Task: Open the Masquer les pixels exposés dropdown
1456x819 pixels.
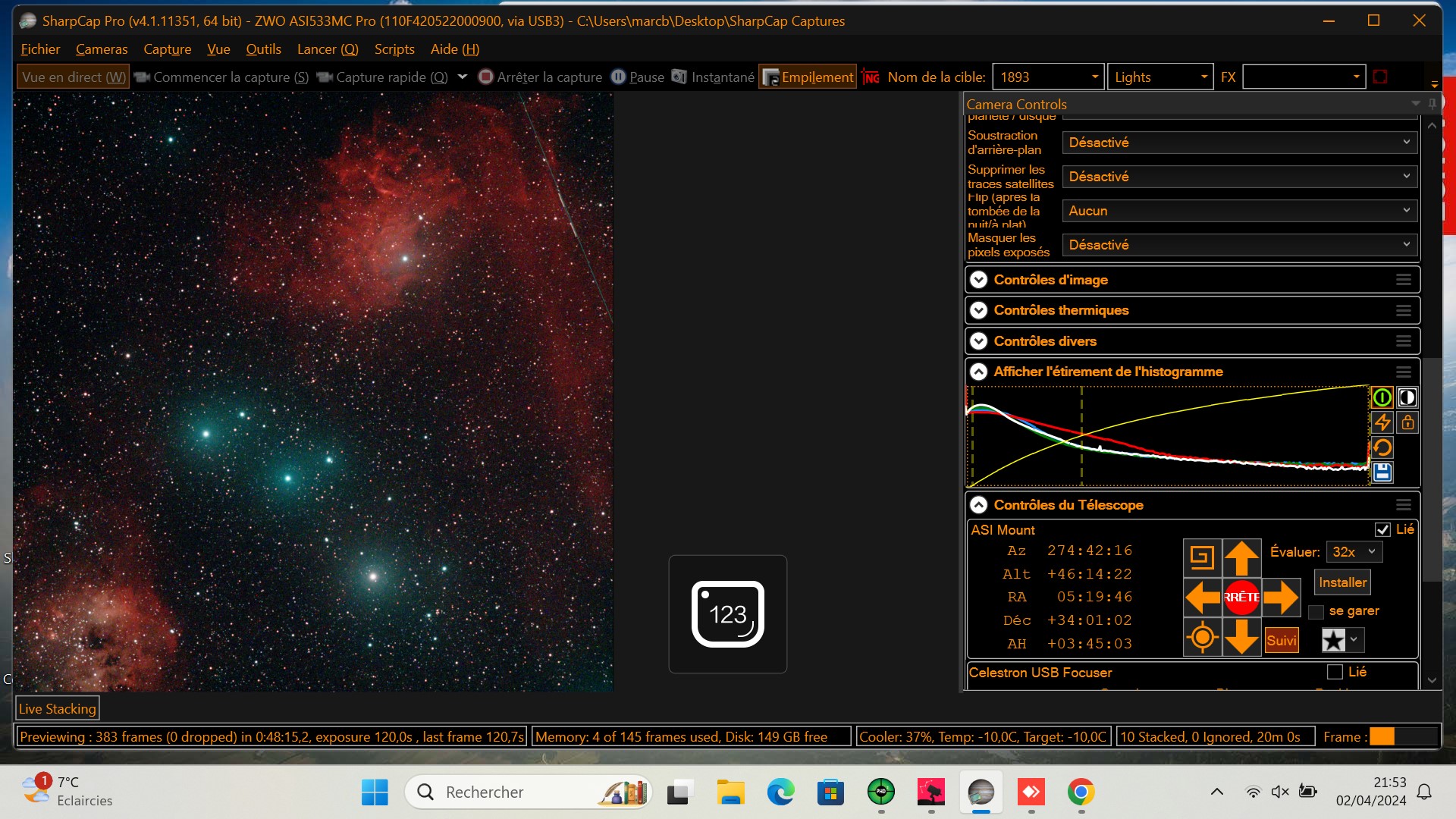Action: tap(1240, 245)
